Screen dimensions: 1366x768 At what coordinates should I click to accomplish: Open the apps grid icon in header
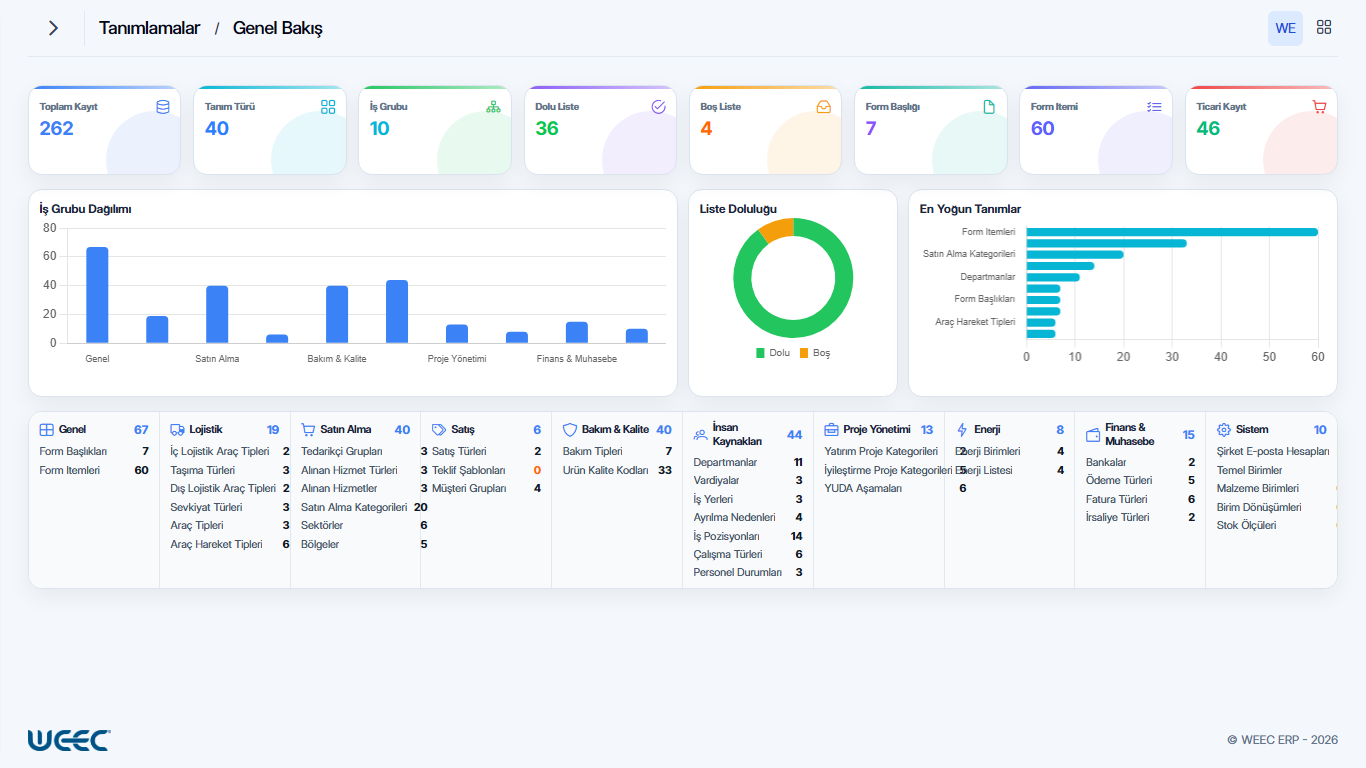click(1324, 28)
